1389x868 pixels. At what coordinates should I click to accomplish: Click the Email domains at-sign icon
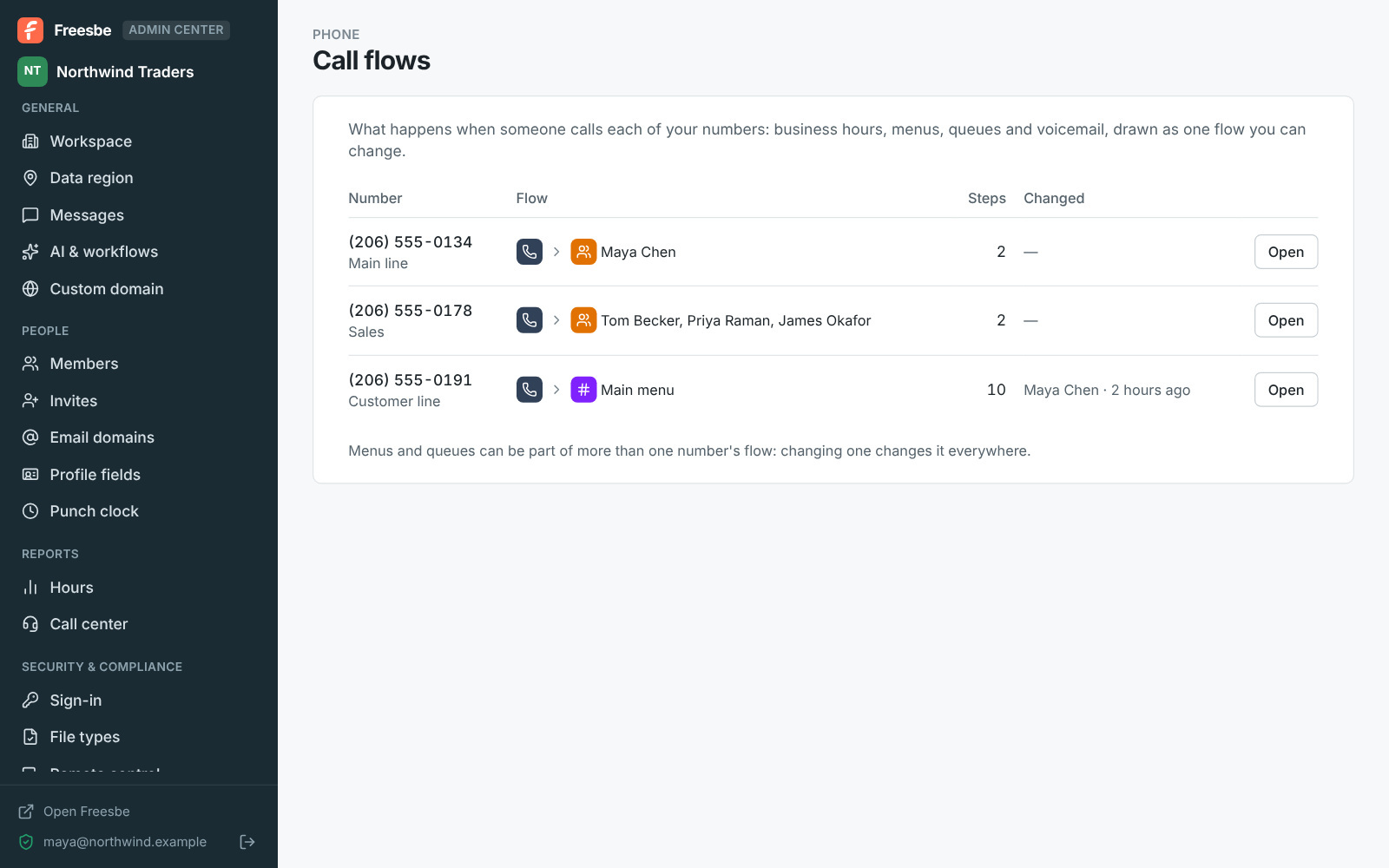coord(30,437)
